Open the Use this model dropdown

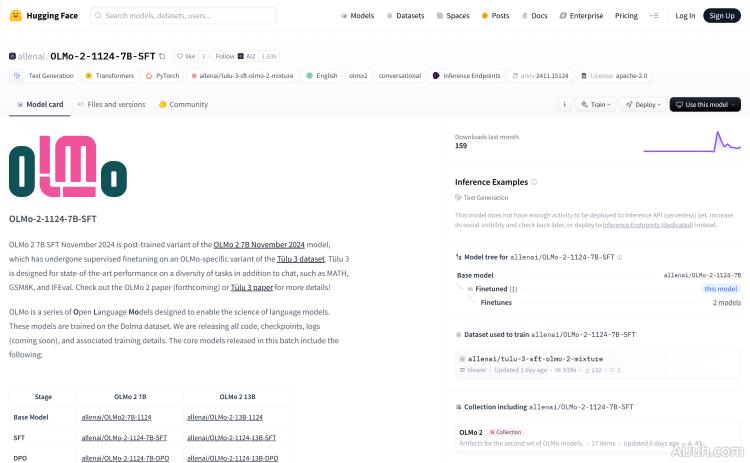(705, 104)
